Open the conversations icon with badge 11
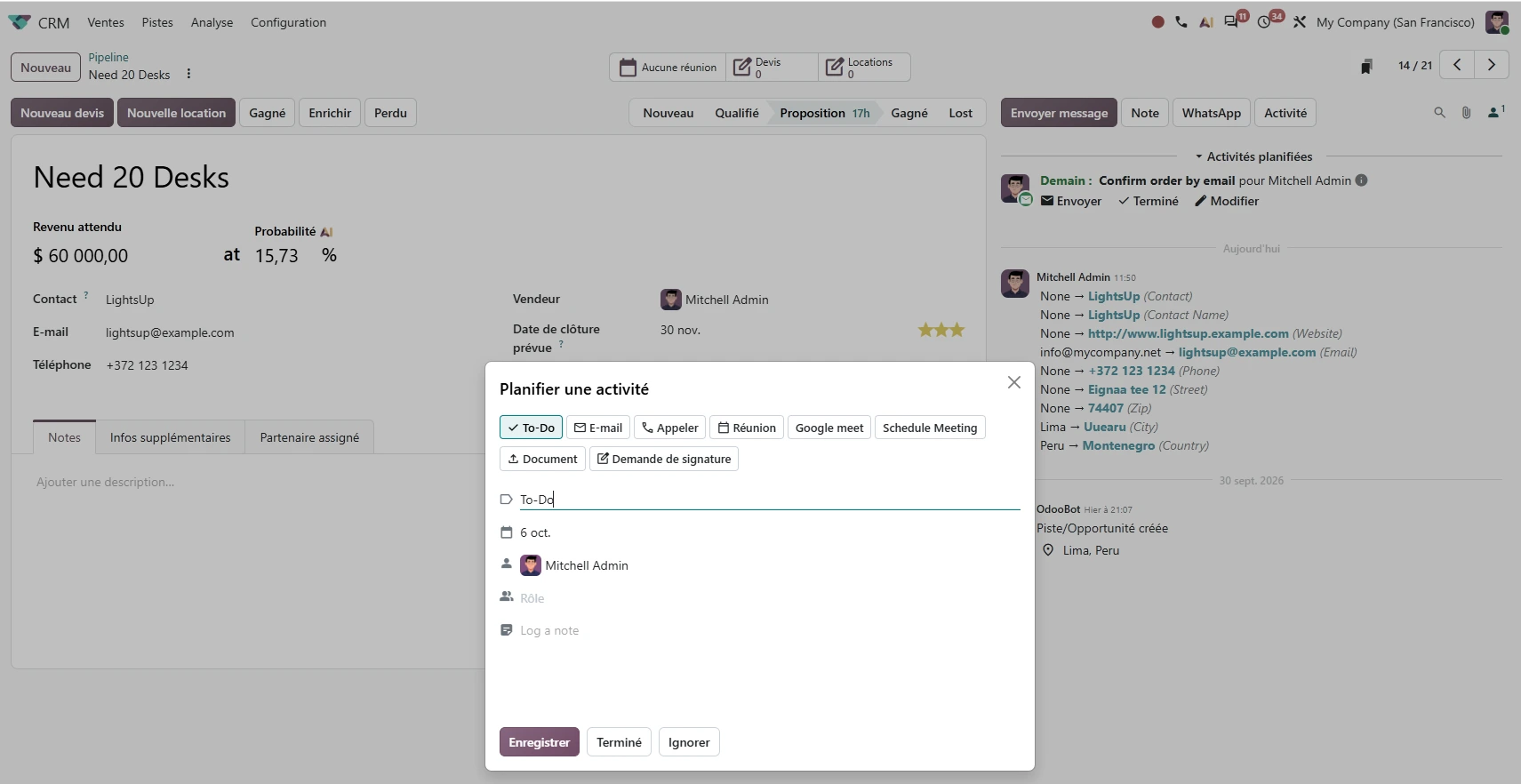 [x=1232, y=21]
